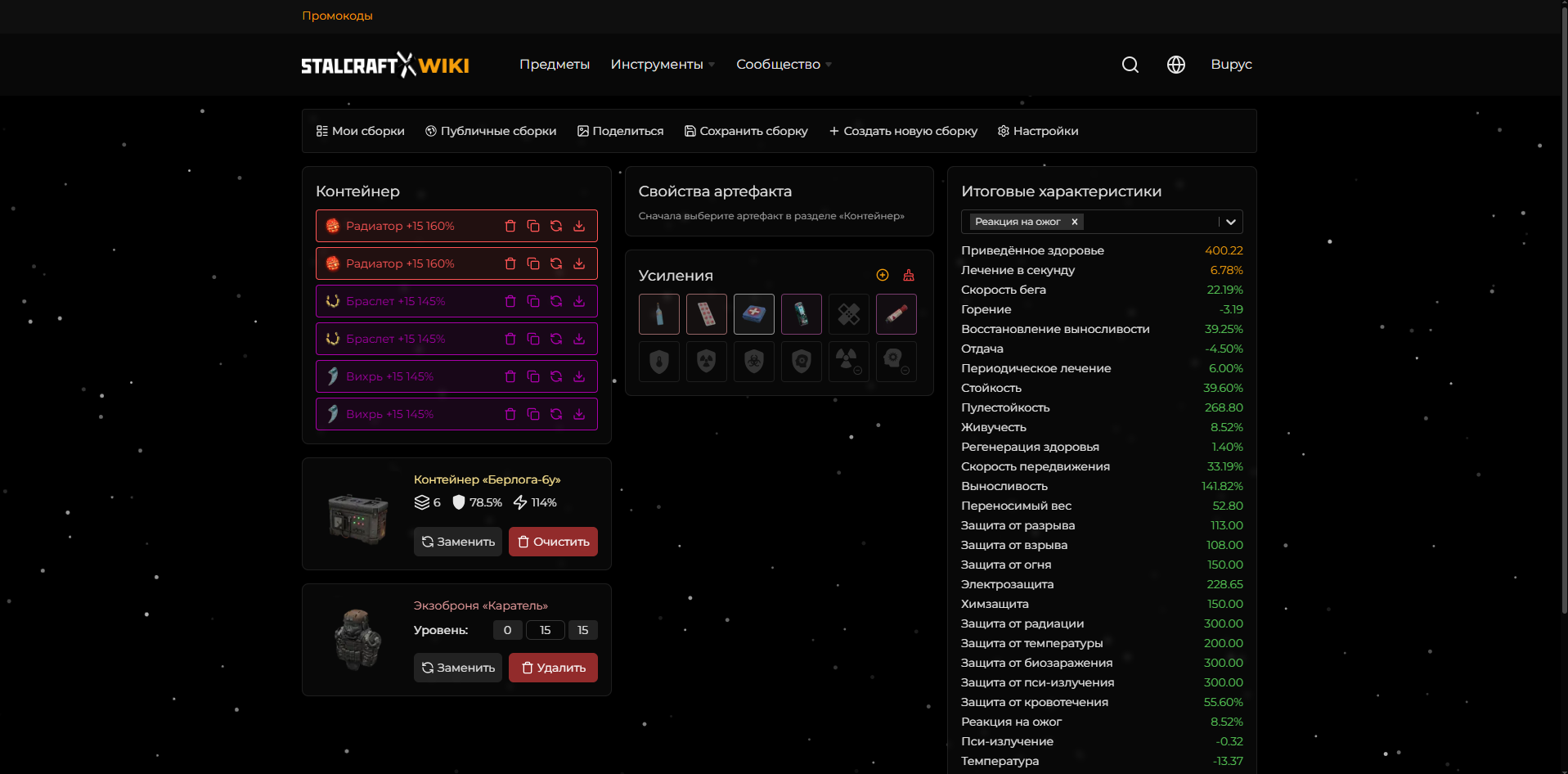This screenshot has width=1568, height=774.
Task: Toggle the psi-protection boost slot
Action: tap(801, 361)
